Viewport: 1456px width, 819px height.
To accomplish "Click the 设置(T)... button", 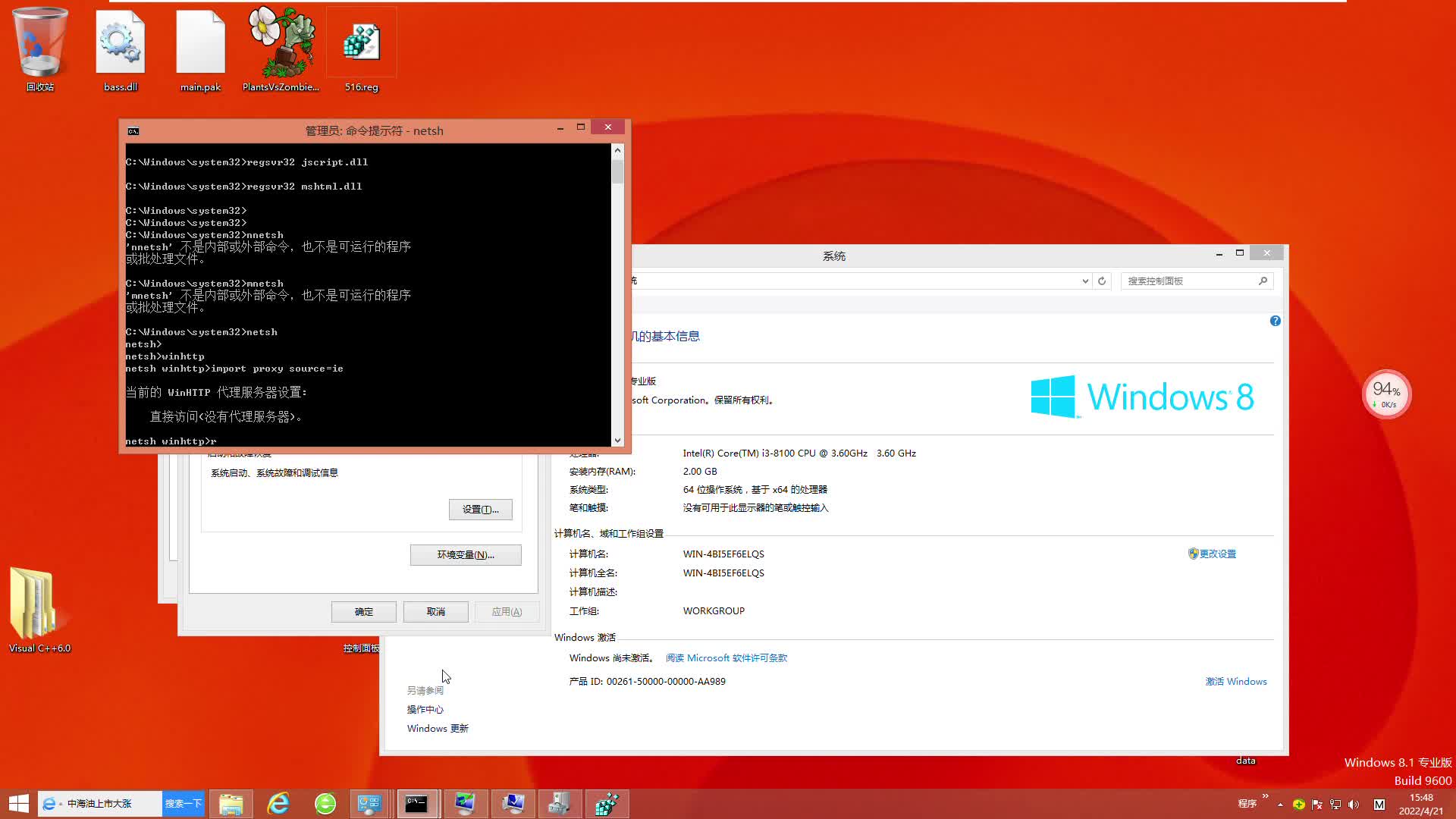I will tap(481, 510).
